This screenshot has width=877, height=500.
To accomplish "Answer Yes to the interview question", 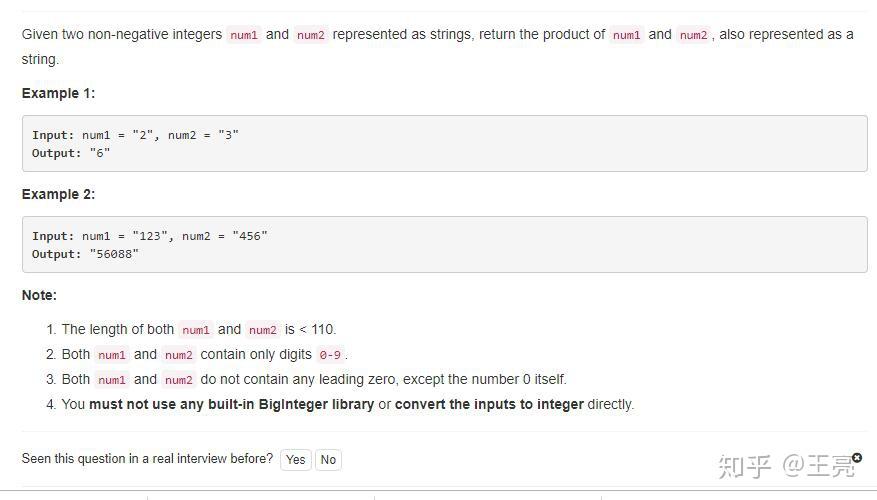I will tap(295, 460).
